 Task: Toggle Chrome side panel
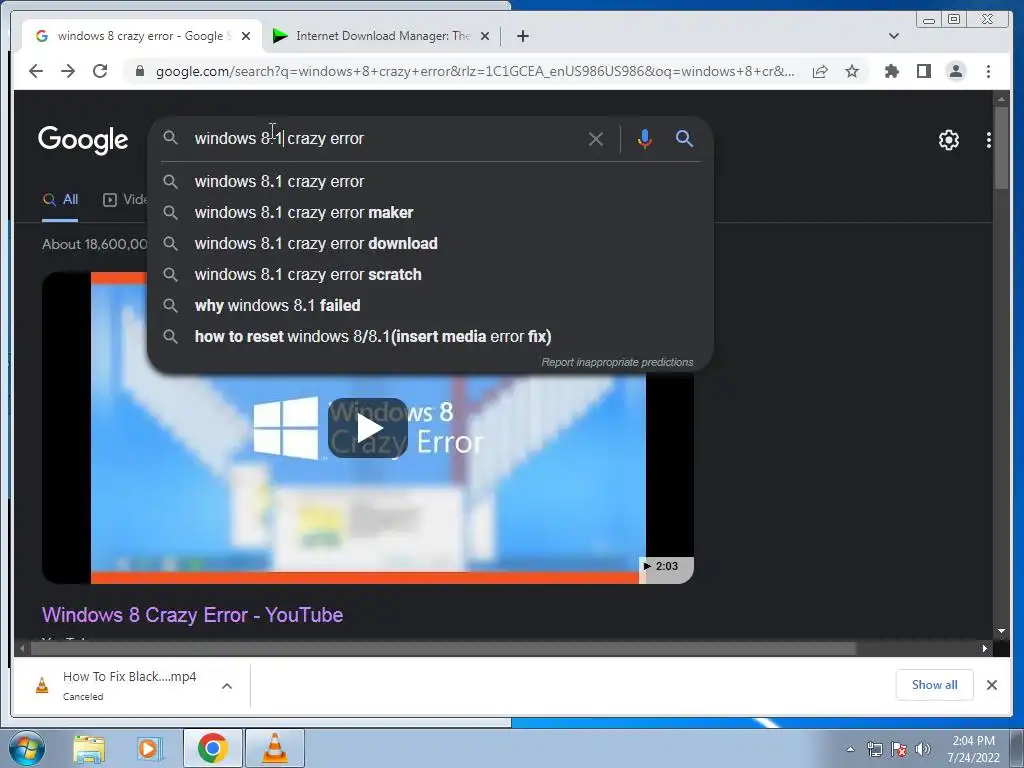pos(923,71)
